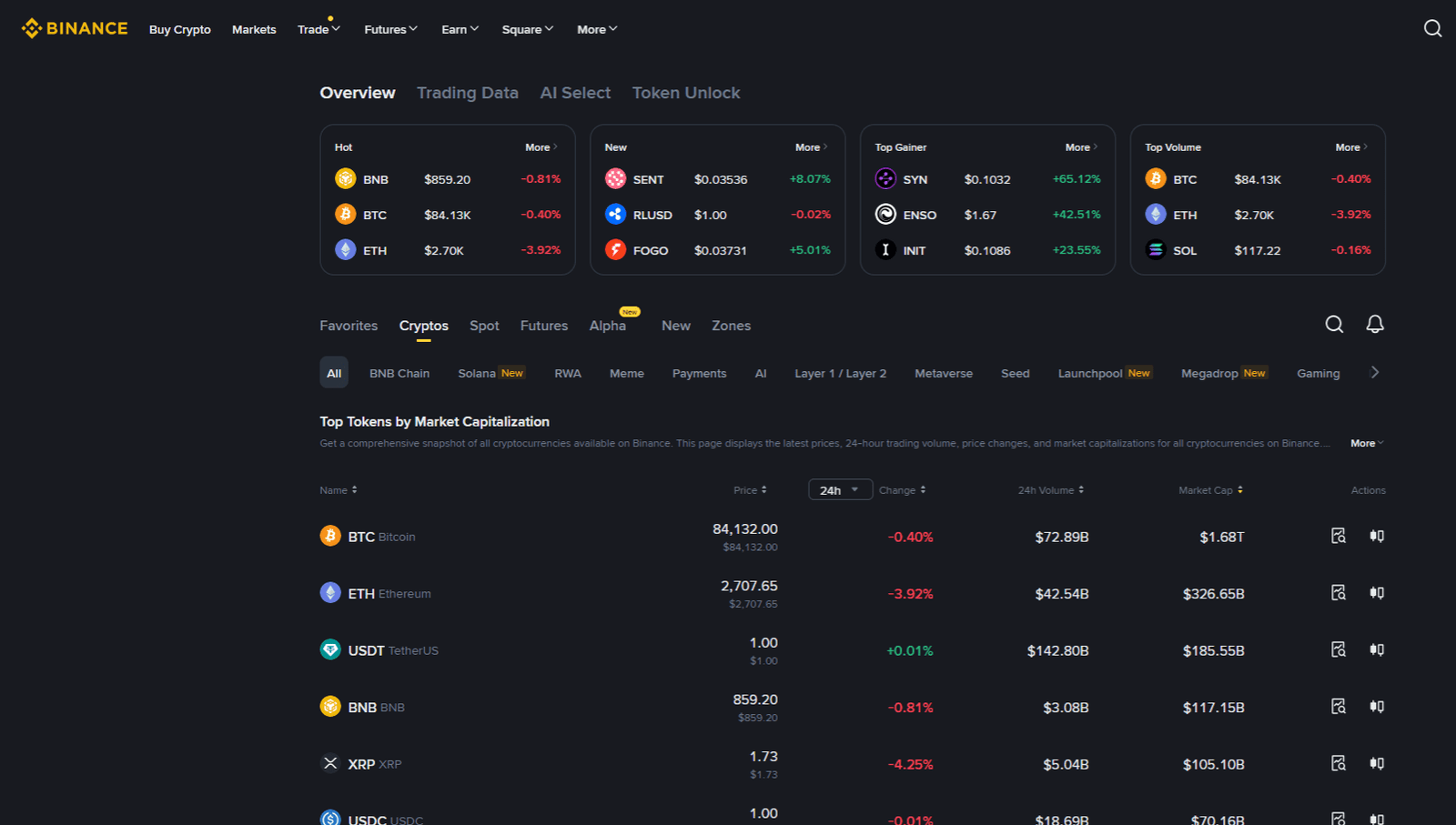Select the Meme category filter

[626, 373]
